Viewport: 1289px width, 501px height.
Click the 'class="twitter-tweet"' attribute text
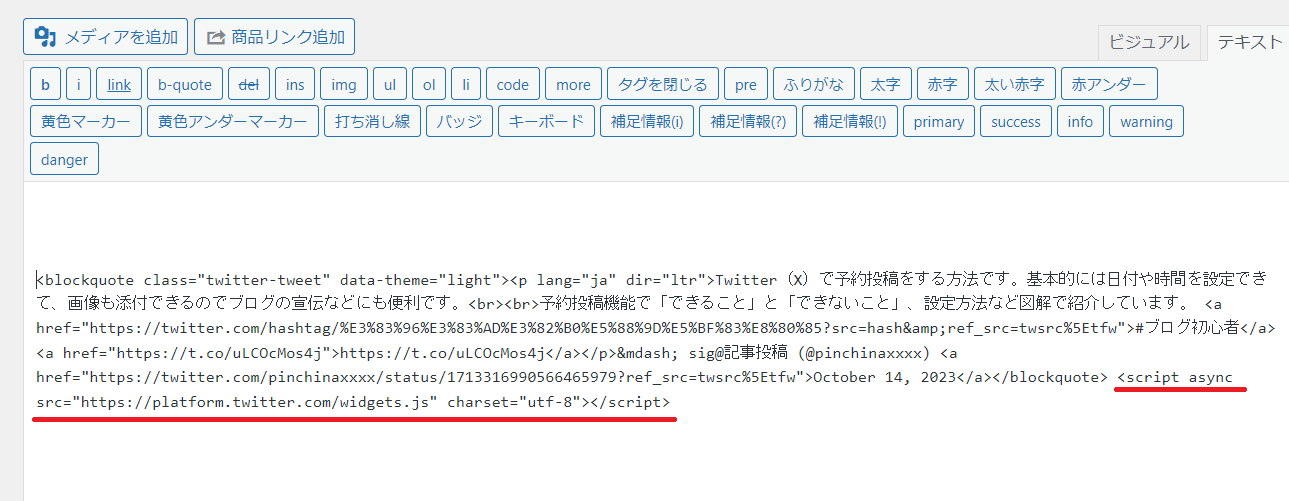point(237,280)
